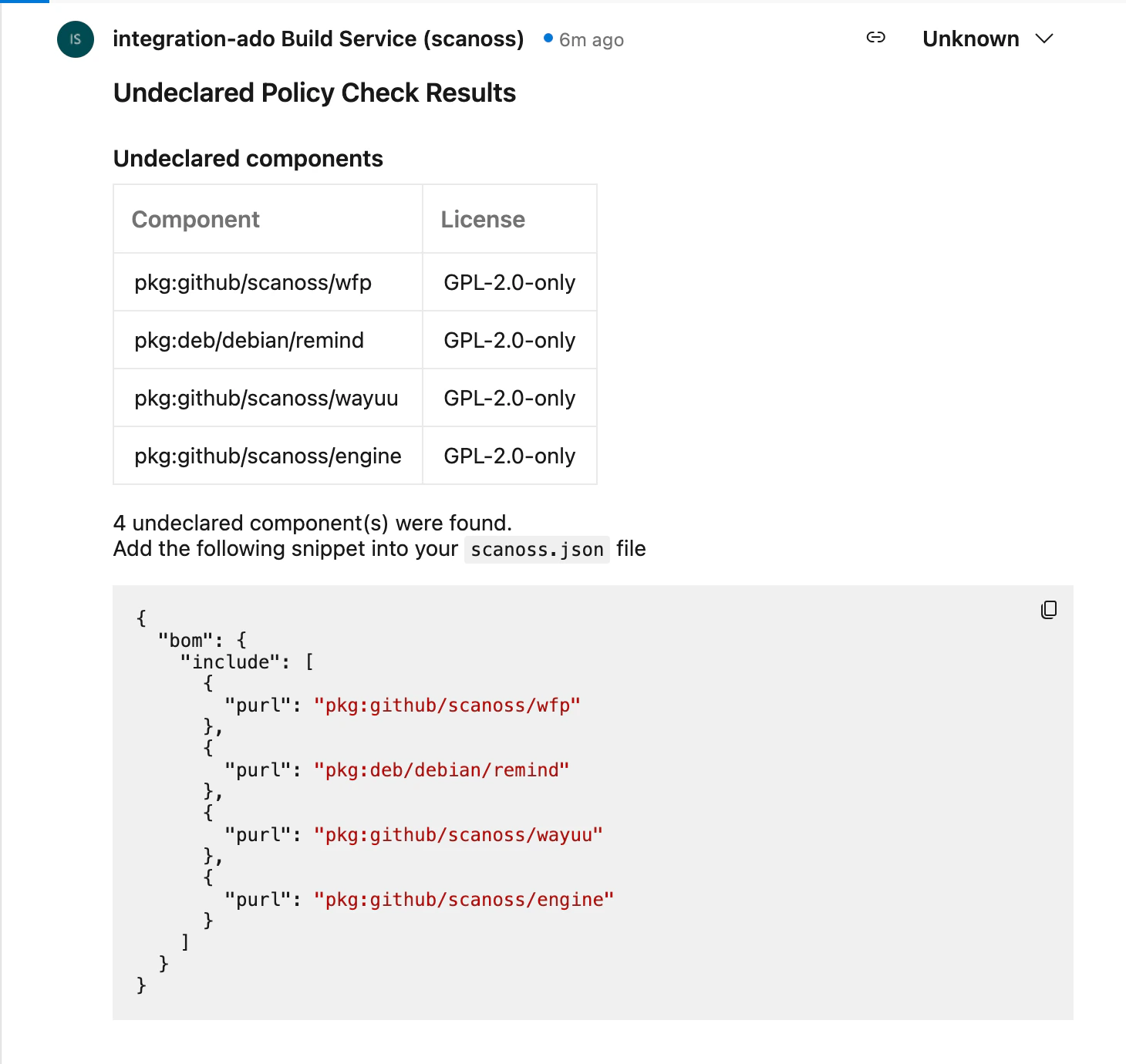Click pkg:github/scanoss/wayuu component entry
The image size is (1126, 1064).
(x=265, y=398)
